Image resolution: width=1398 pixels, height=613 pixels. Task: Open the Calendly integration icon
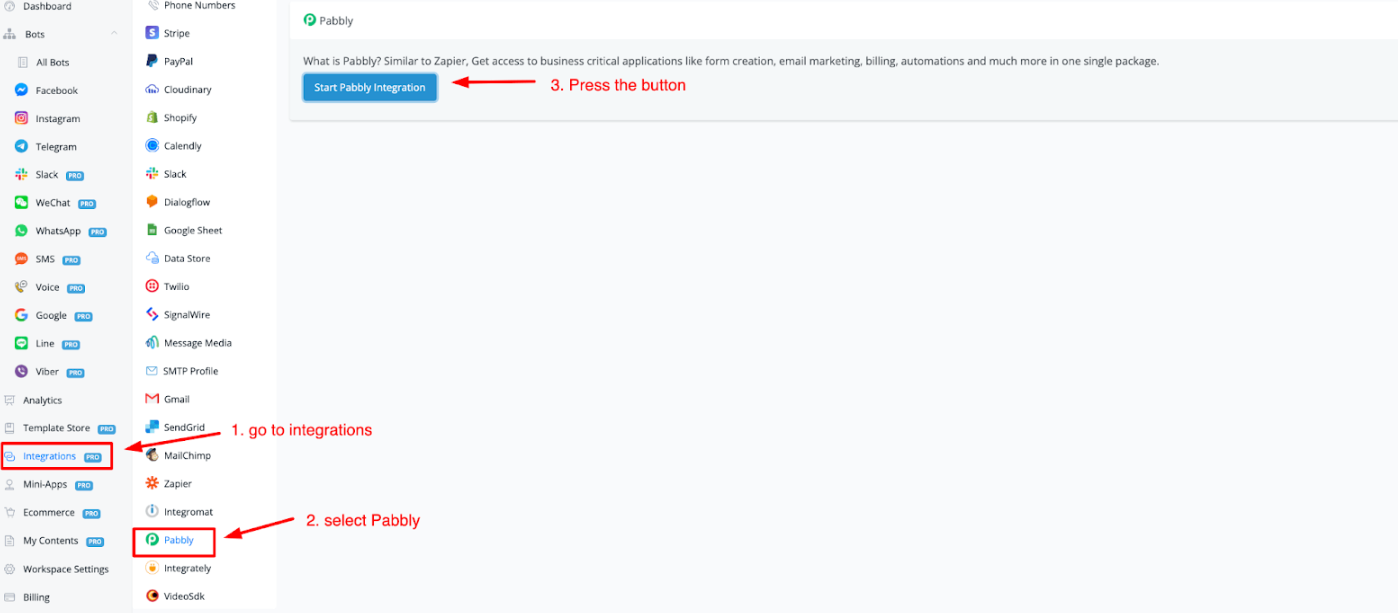click(x=152, y=146)
